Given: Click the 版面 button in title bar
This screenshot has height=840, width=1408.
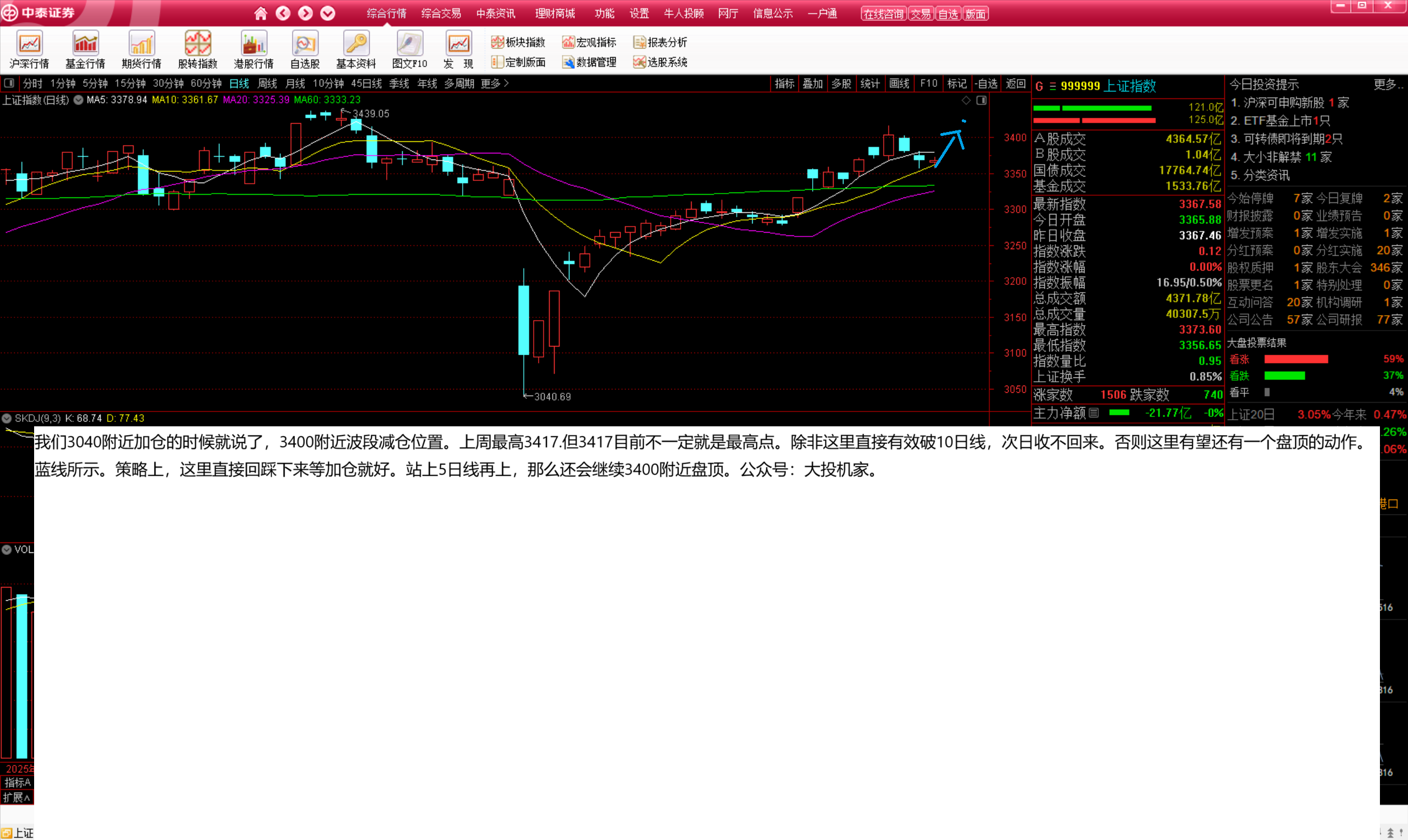Looking at the screenshot, I should (976, 14).
